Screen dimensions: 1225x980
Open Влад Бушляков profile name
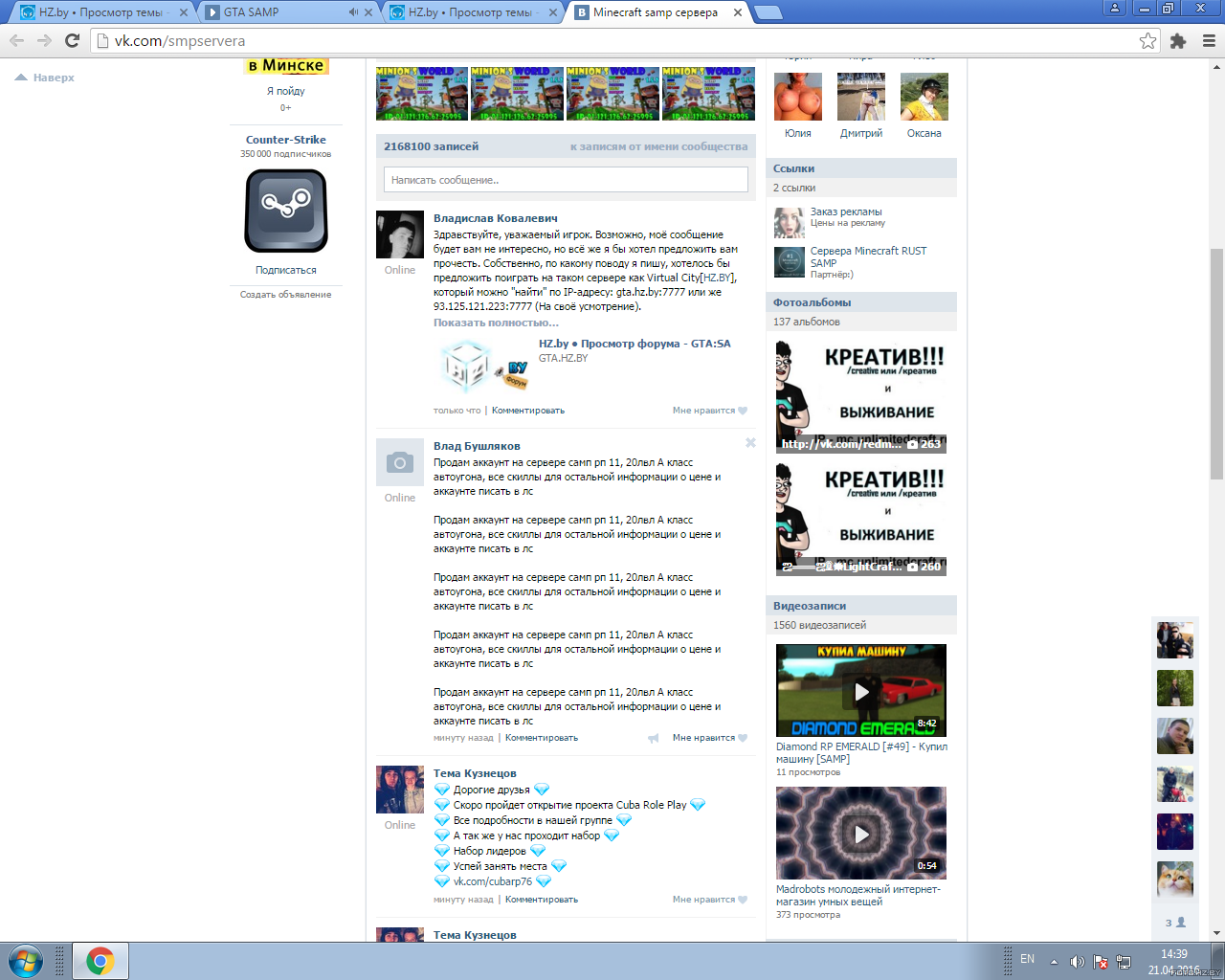point(477,446)
